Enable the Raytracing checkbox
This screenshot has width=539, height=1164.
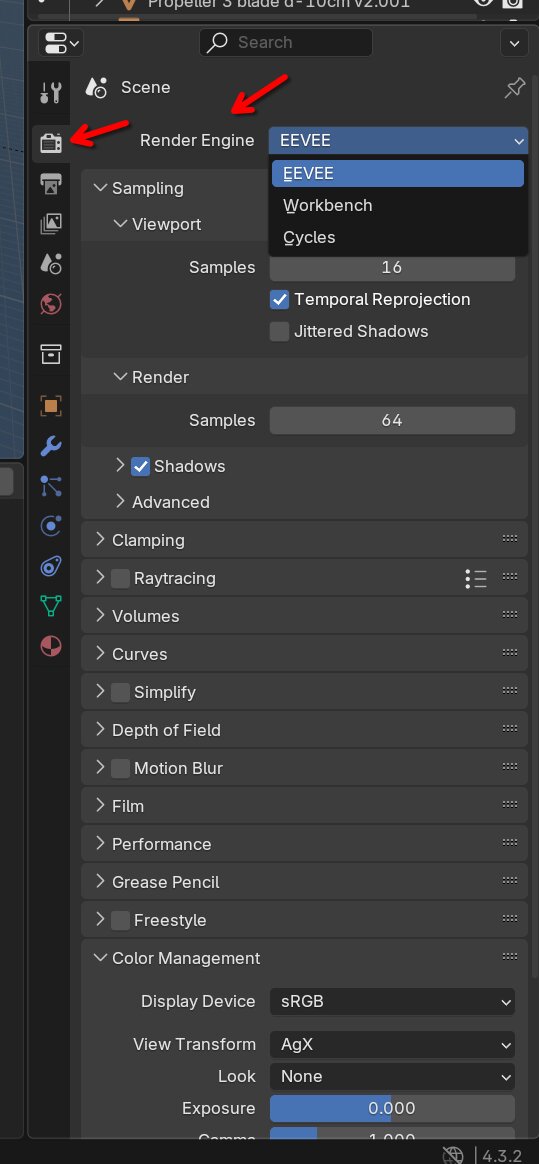point(120,578)
